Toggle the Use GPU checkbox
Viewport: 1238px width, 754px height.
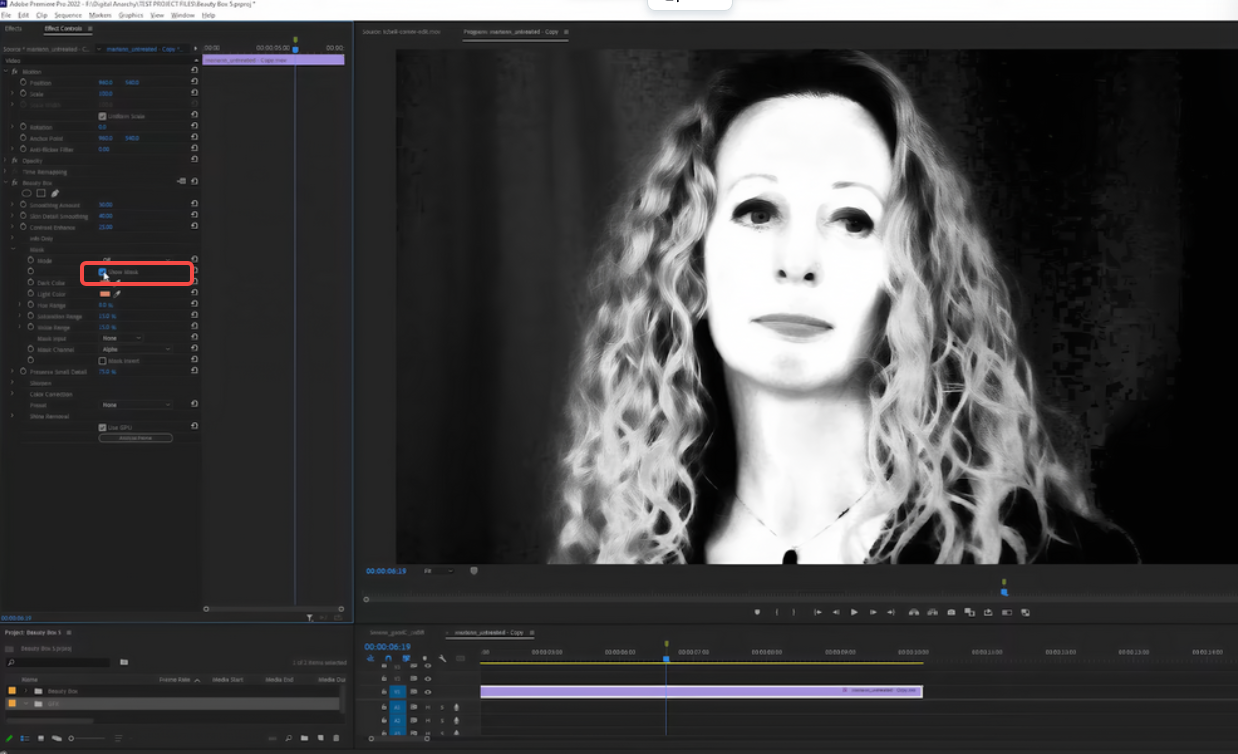102,427
